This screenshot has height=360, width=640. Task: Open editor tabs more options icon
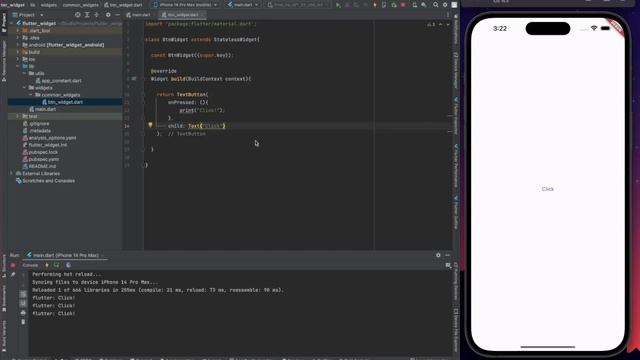pos(448,15)
